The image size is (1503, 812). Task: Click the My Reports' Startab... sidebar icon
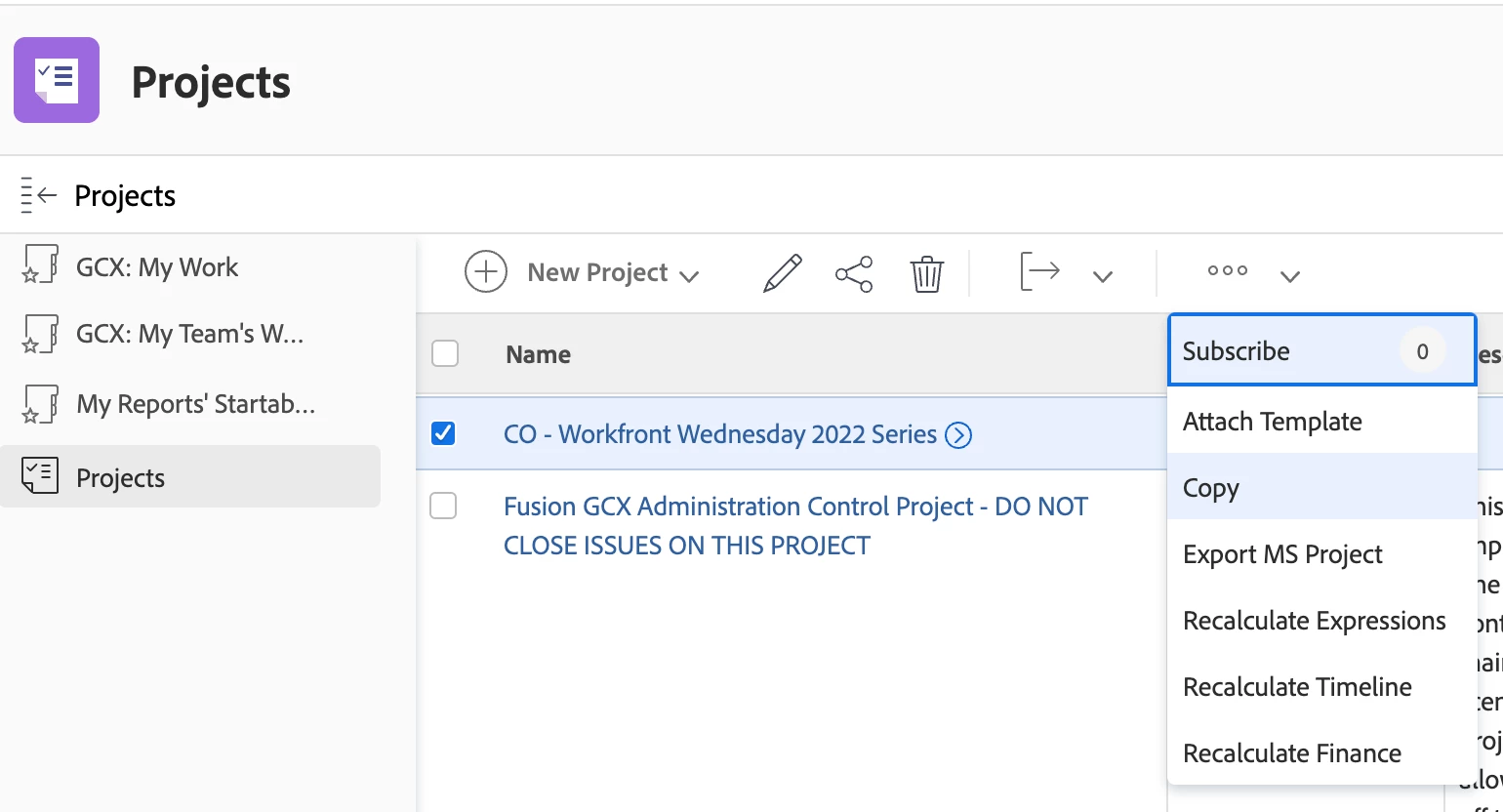point(40,404)
